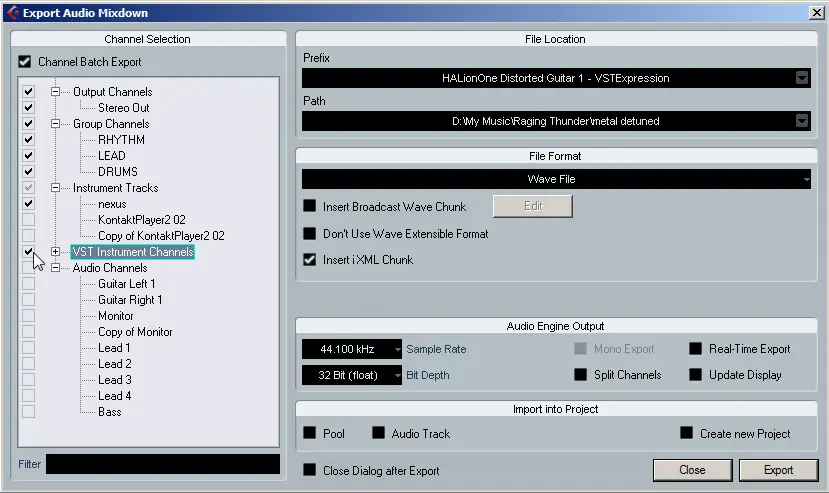Enable the Guitar Left 1 checkbox

pyautogui.click(x=28, y=284)
